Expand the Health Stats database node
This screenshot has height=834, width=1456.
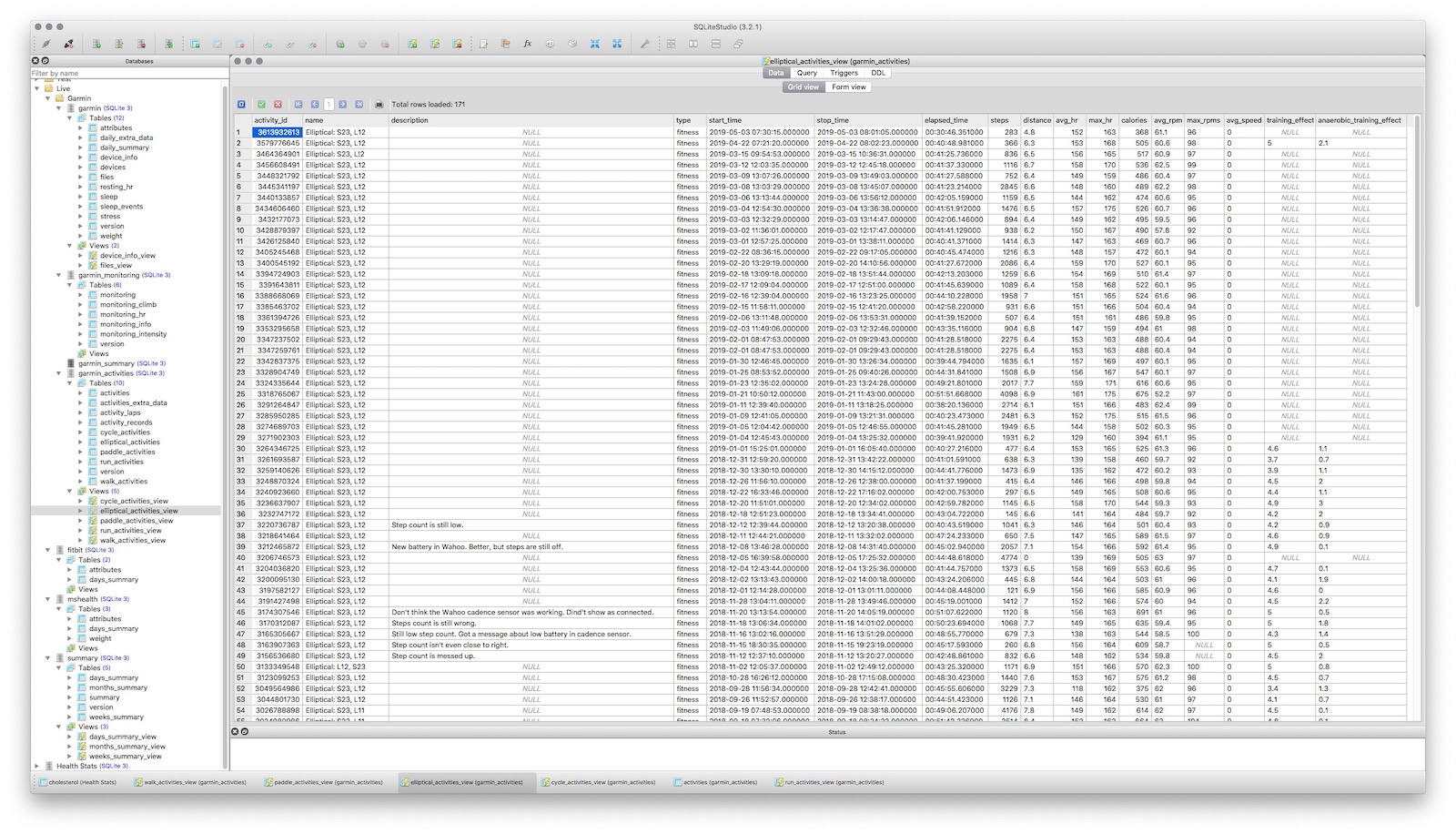[37, 766]
